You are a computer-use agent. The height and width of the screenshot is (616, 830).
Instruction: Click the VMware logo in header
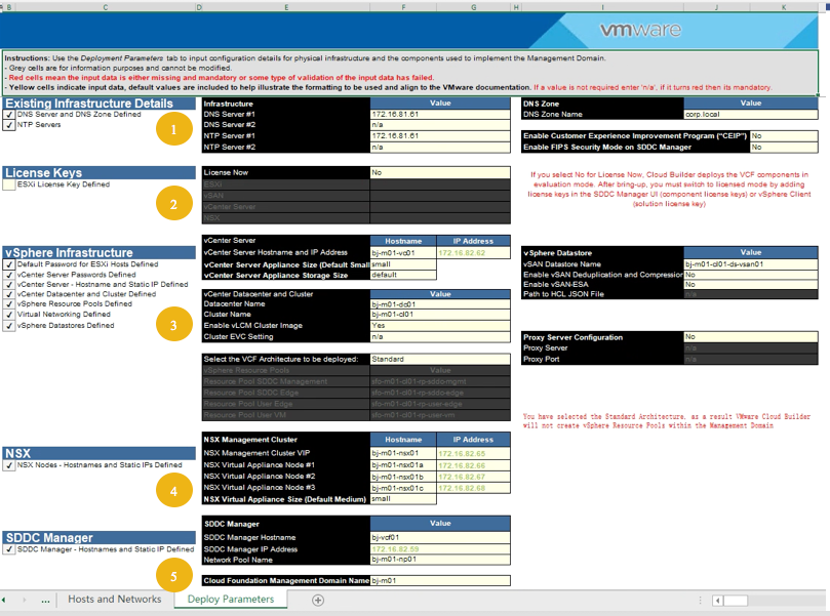[x=640, y=30]
